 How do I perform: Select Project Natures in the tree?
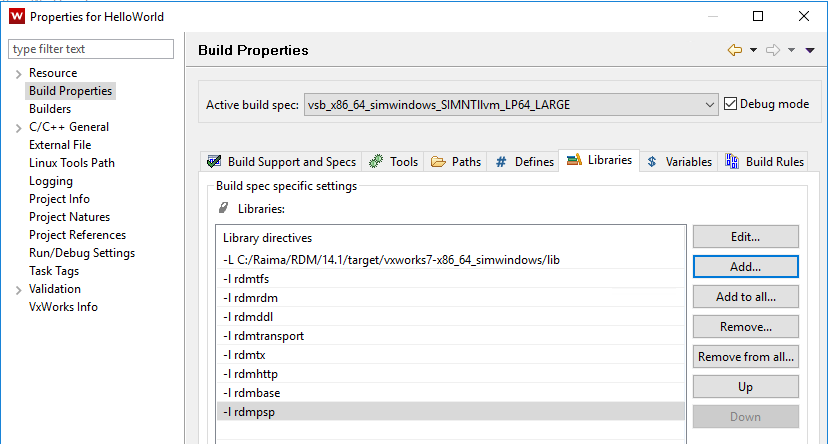[69, 217]
